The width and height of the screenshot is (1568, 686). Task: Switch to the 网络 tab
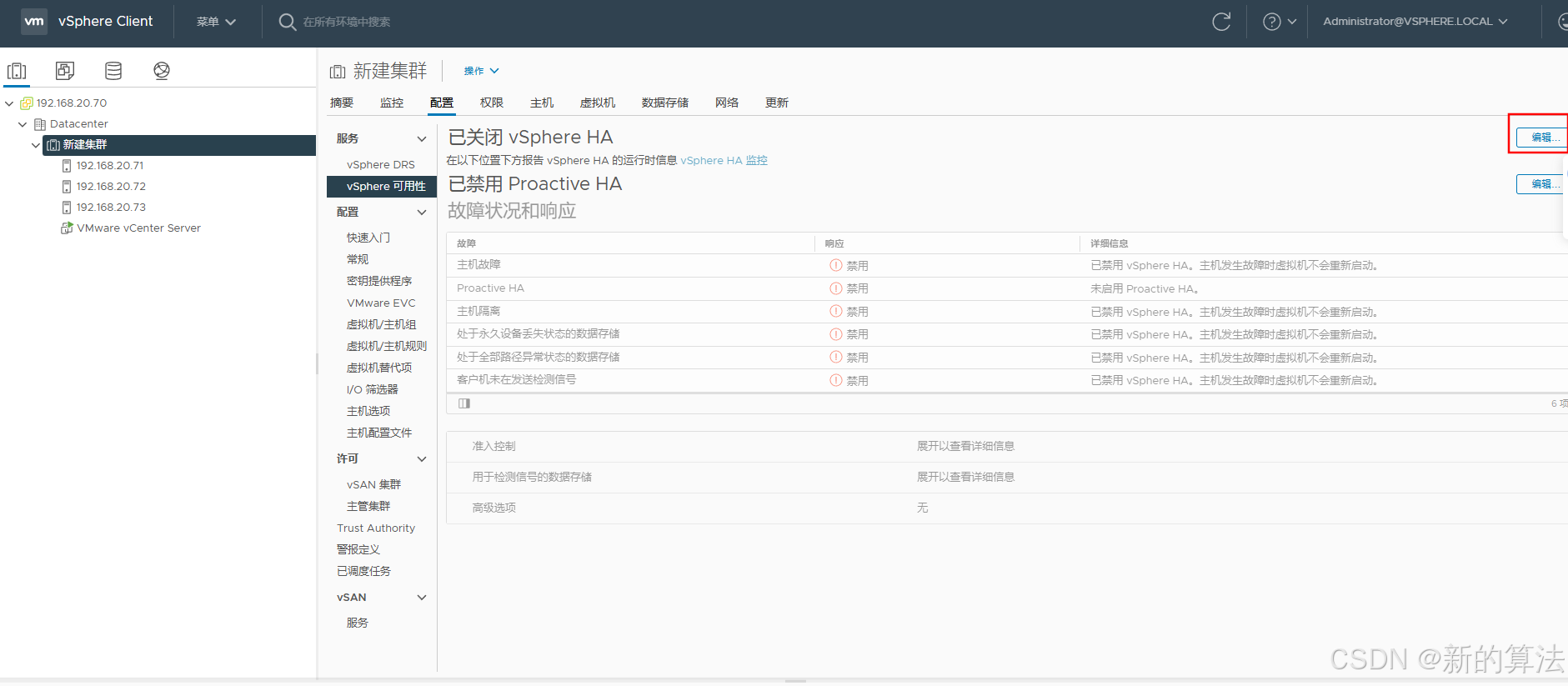[x=727, y=103]
